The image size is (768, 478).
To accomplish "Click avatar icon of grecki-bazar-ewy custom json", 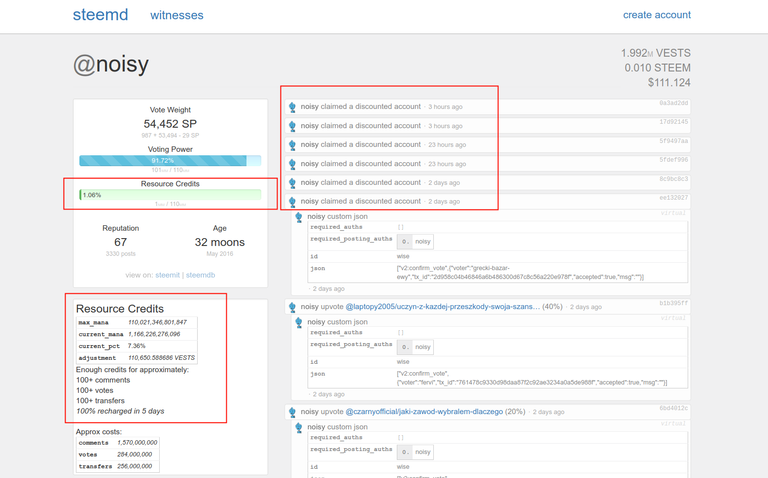I will tap(299, 217).
